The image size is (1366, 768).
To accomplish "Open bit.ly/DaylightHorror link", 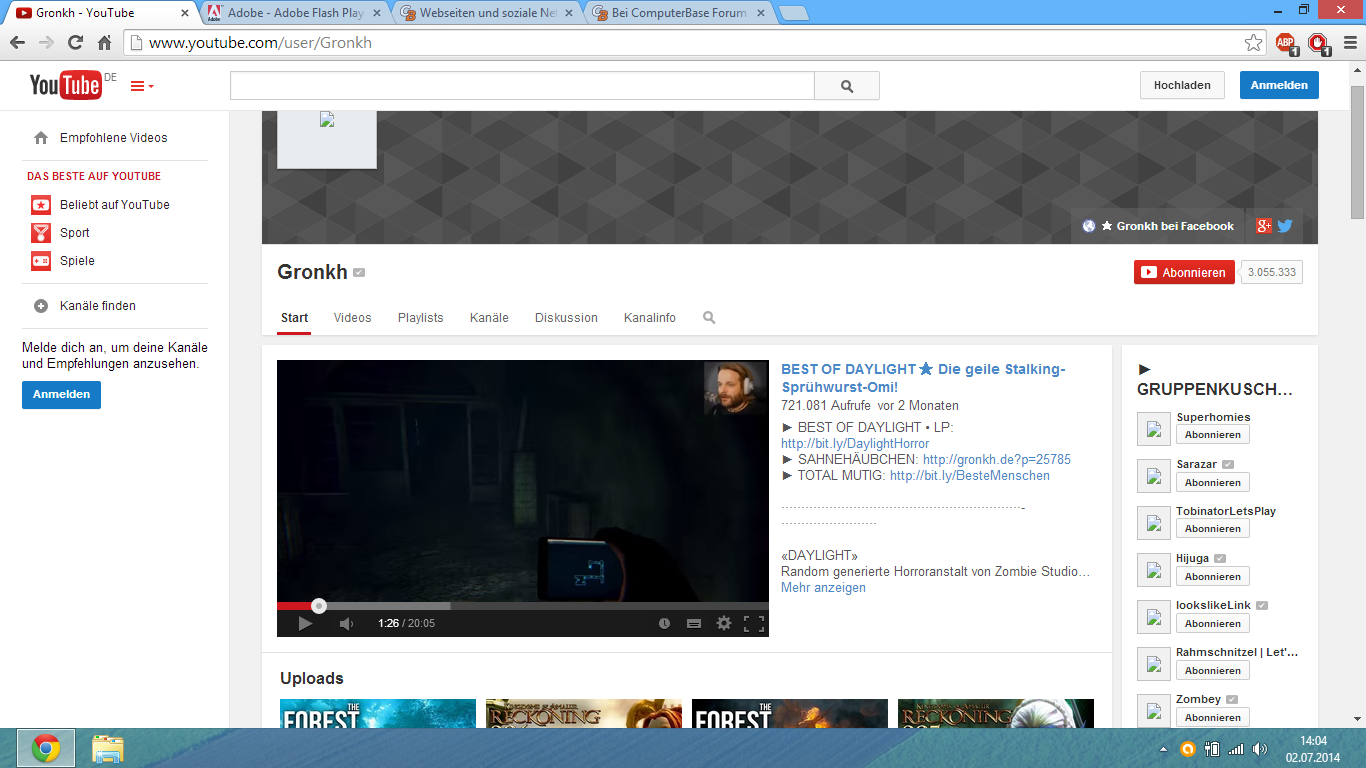I will tap(855, 443).
